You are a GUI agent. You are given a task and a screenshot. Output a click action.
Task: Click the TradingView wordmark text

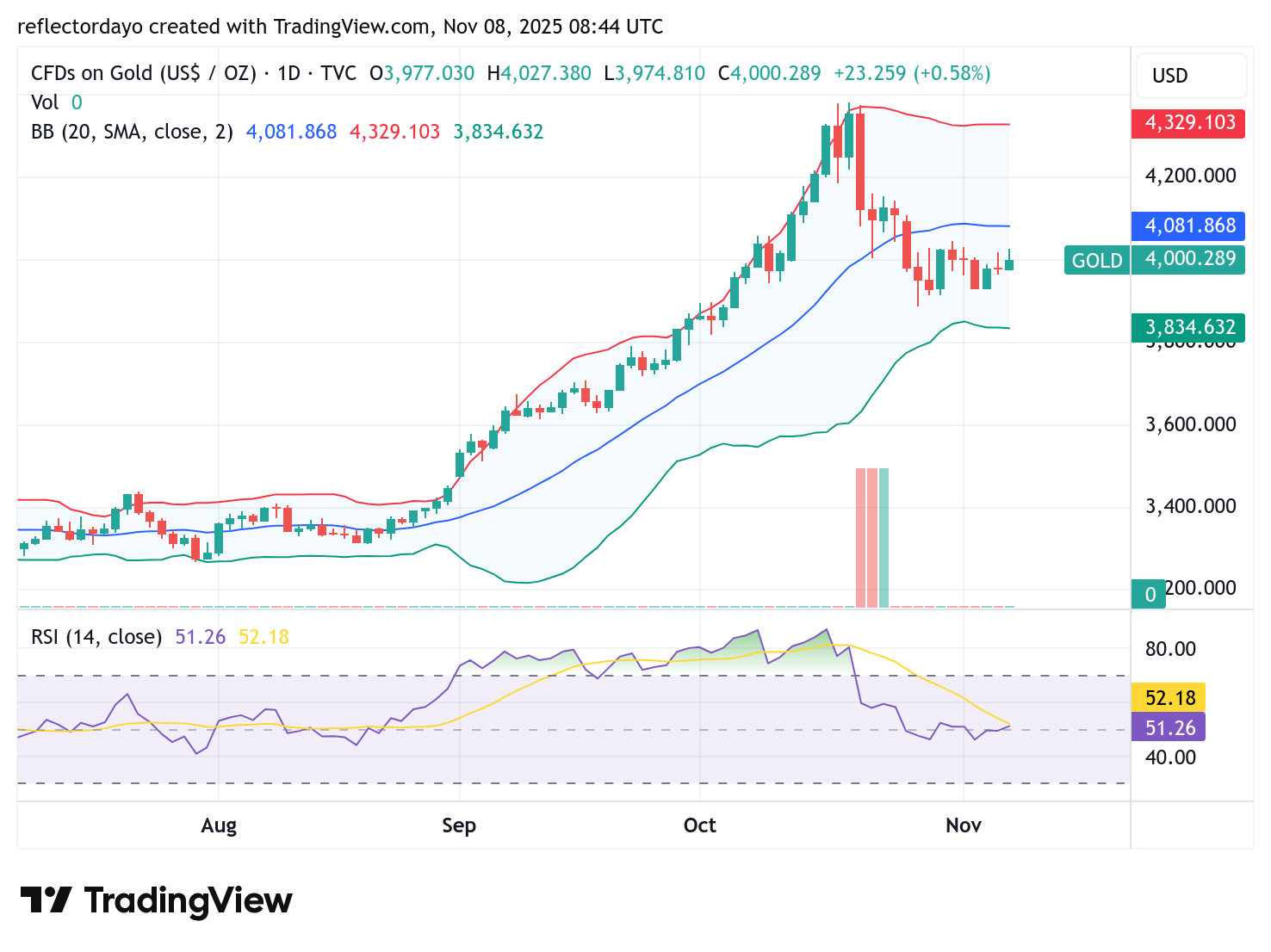[189, 901]
